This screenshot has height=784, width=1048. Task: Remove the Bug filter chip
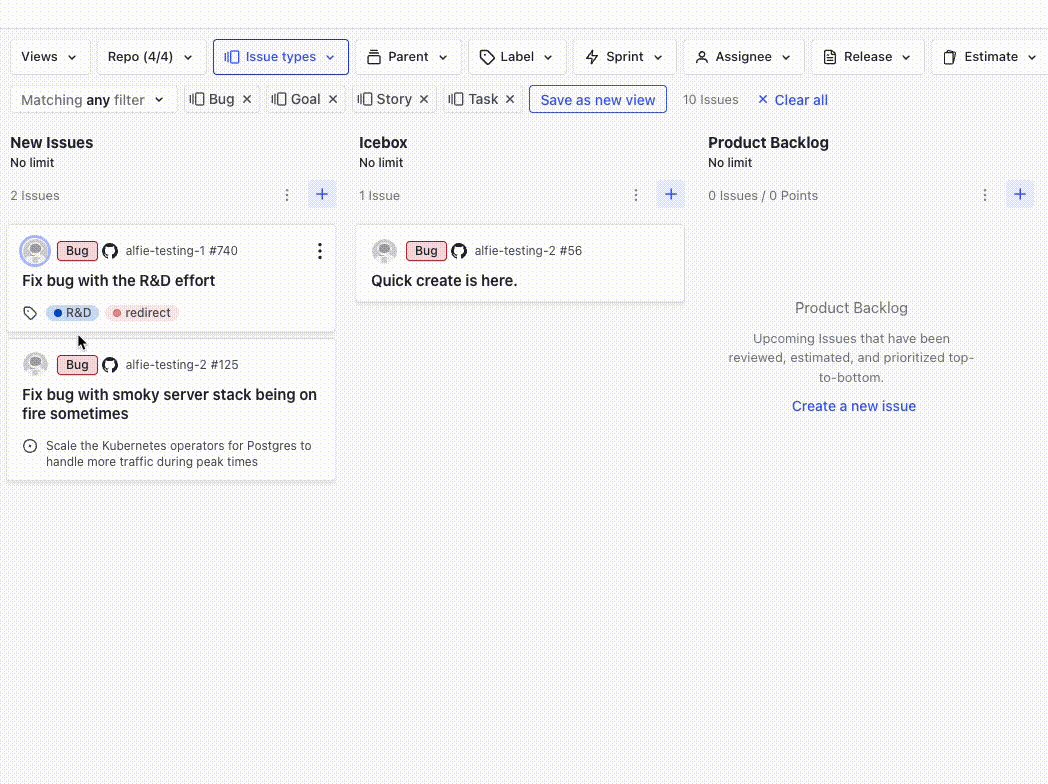(x=247, y=100)
